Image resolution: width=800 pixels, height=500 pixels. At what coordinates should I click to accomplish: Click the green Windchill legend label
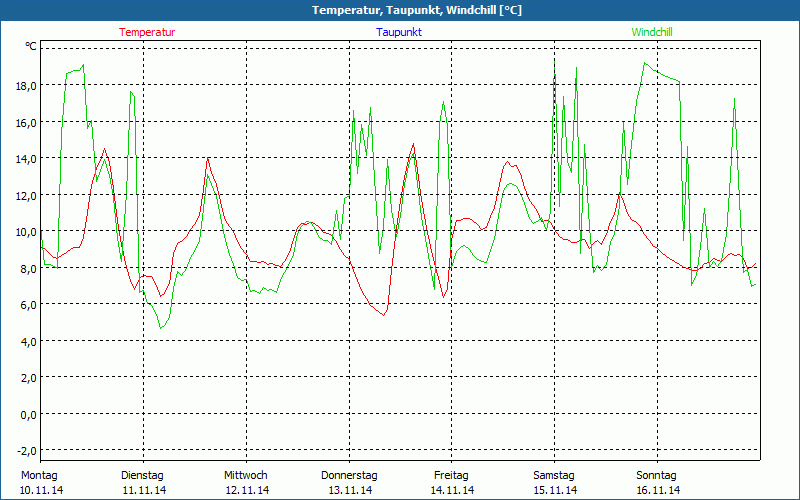[652, 32]
